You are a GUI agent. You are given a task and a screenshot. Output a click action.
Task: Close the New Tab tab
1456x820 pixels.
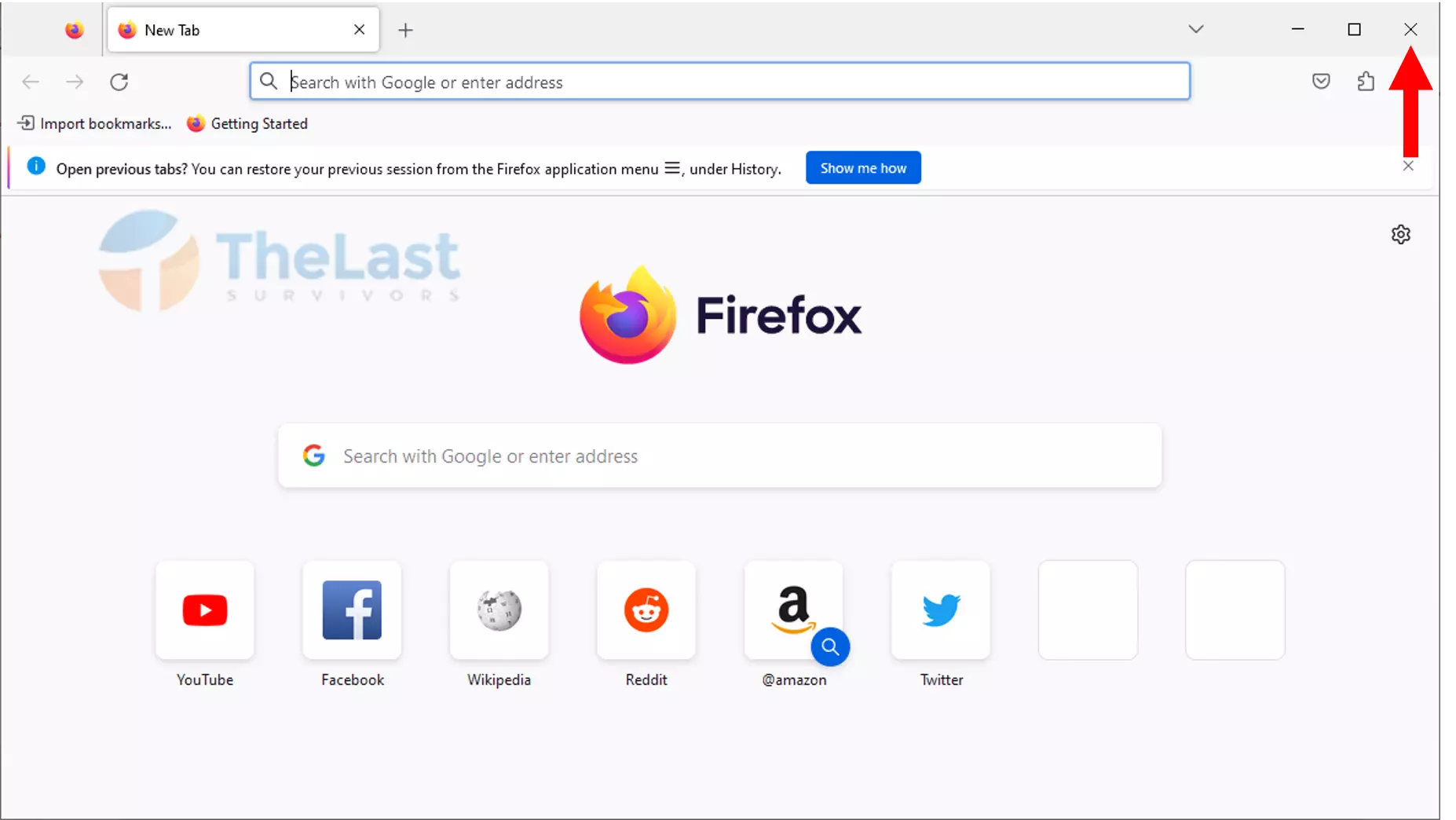[359, 30]
